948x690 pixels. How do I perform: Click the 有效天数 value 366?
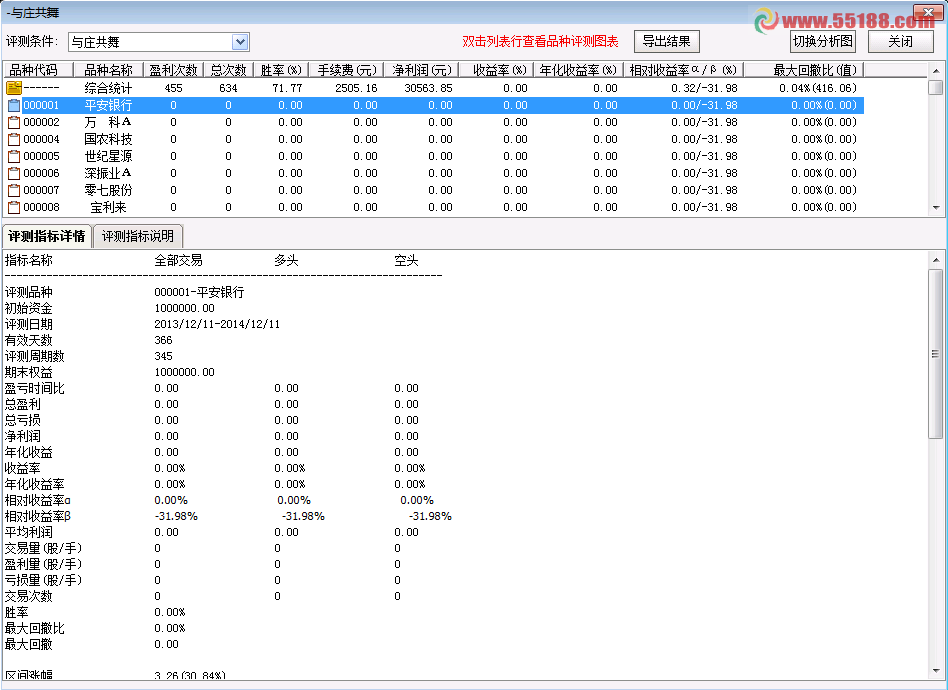tap(163, 340)
